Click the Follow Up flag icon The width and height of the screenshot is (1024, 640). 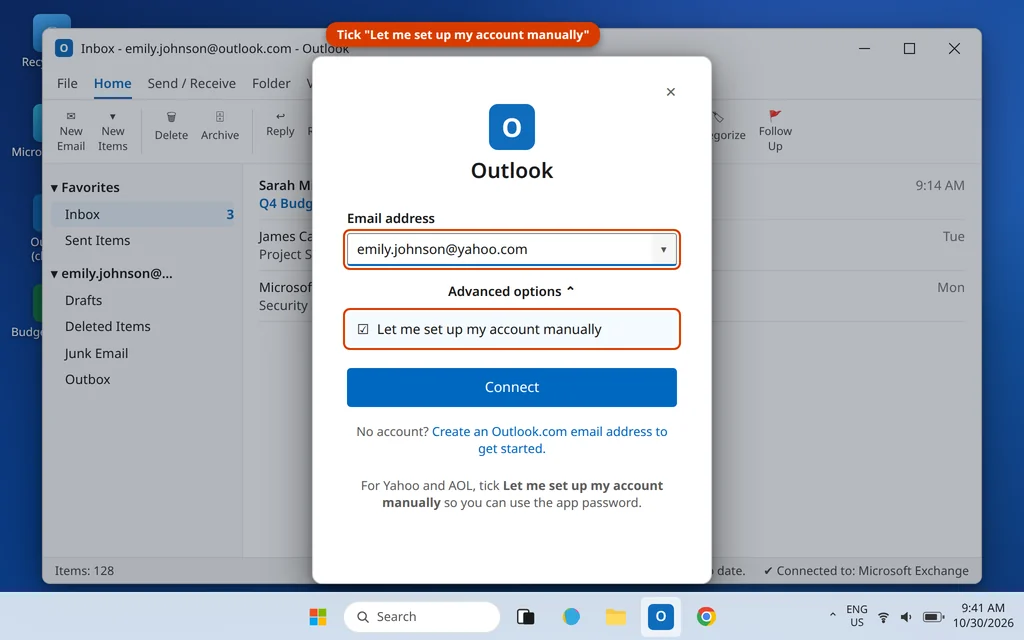775,116
